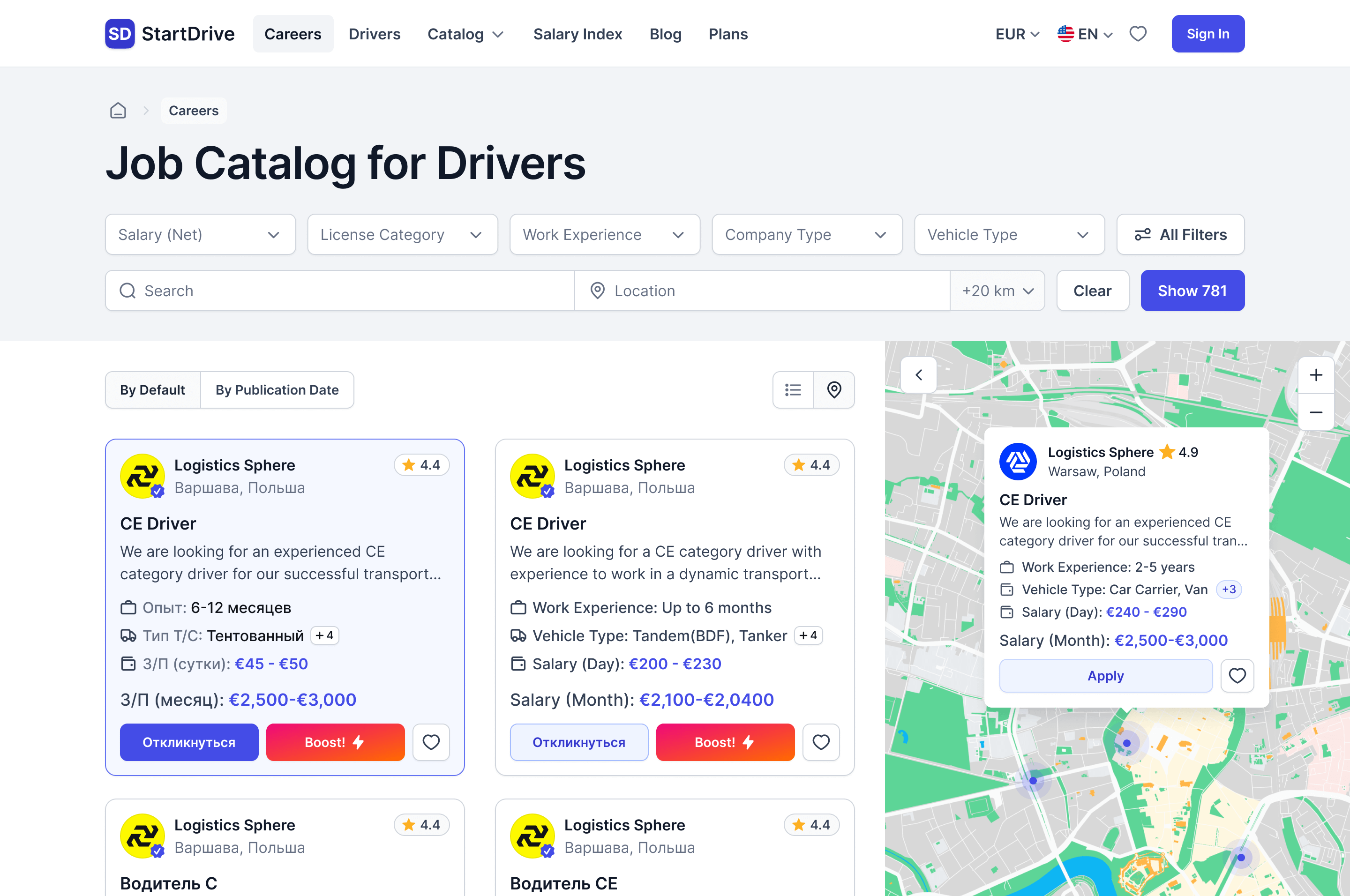Favorite the first CE Driver card
Viewport: 1350px width, 896px height.
pyautogui.click(x=431, y=742)
